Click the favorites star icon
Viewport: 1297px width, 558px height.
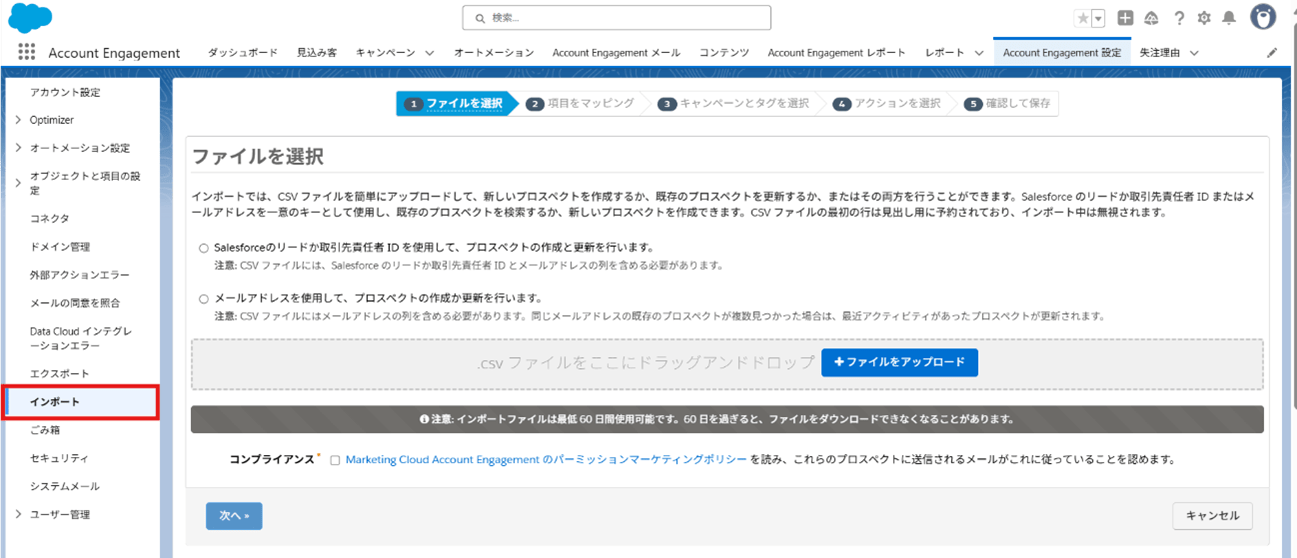tap(1083, 18)
